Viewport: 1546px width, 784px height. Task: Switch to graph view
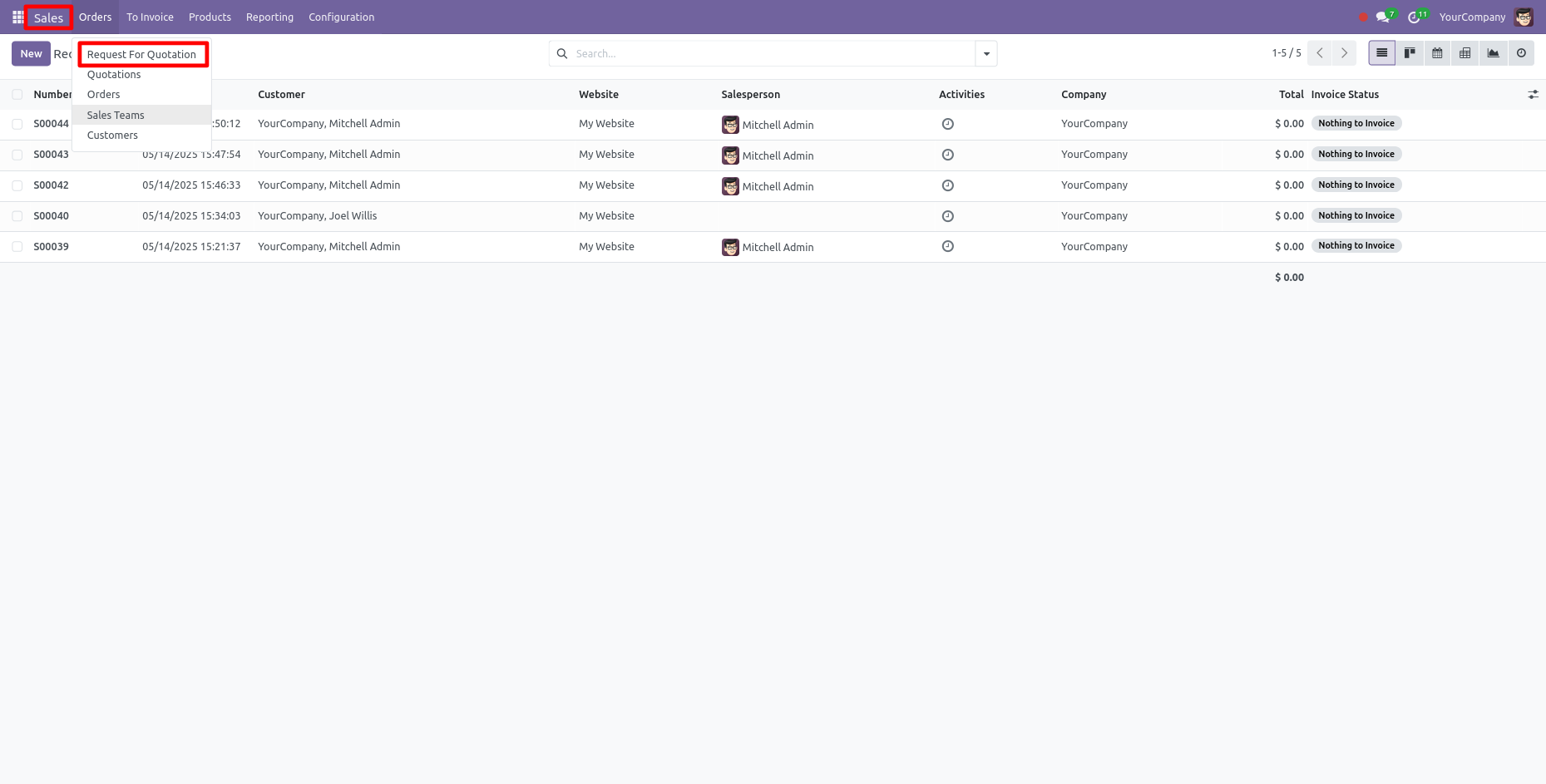point(1494,53)
